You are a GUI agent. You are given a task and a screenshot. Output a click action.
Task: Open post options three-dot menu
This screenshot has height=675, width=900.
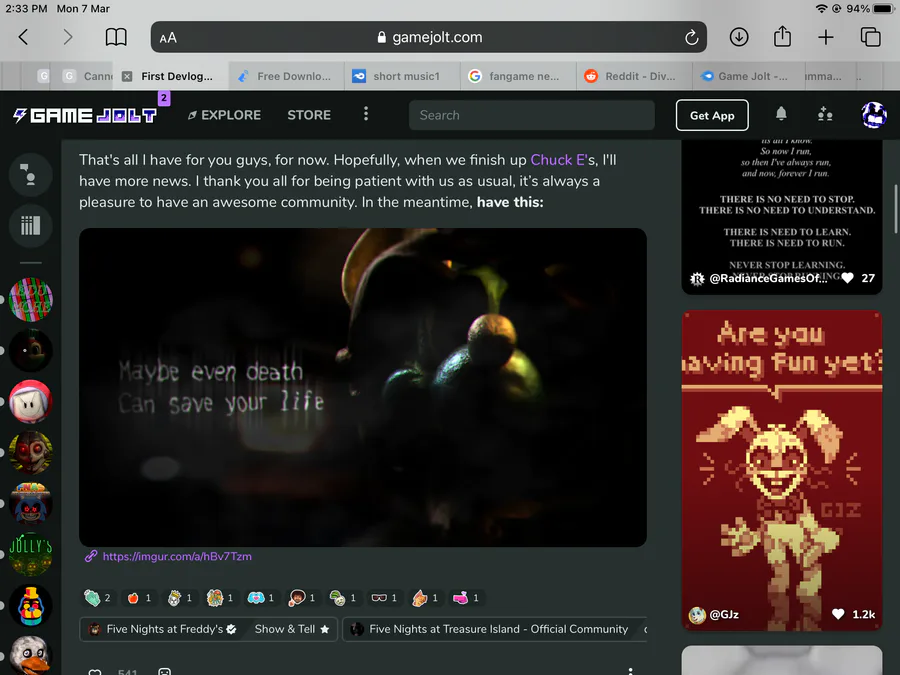[x=630, y=670]
